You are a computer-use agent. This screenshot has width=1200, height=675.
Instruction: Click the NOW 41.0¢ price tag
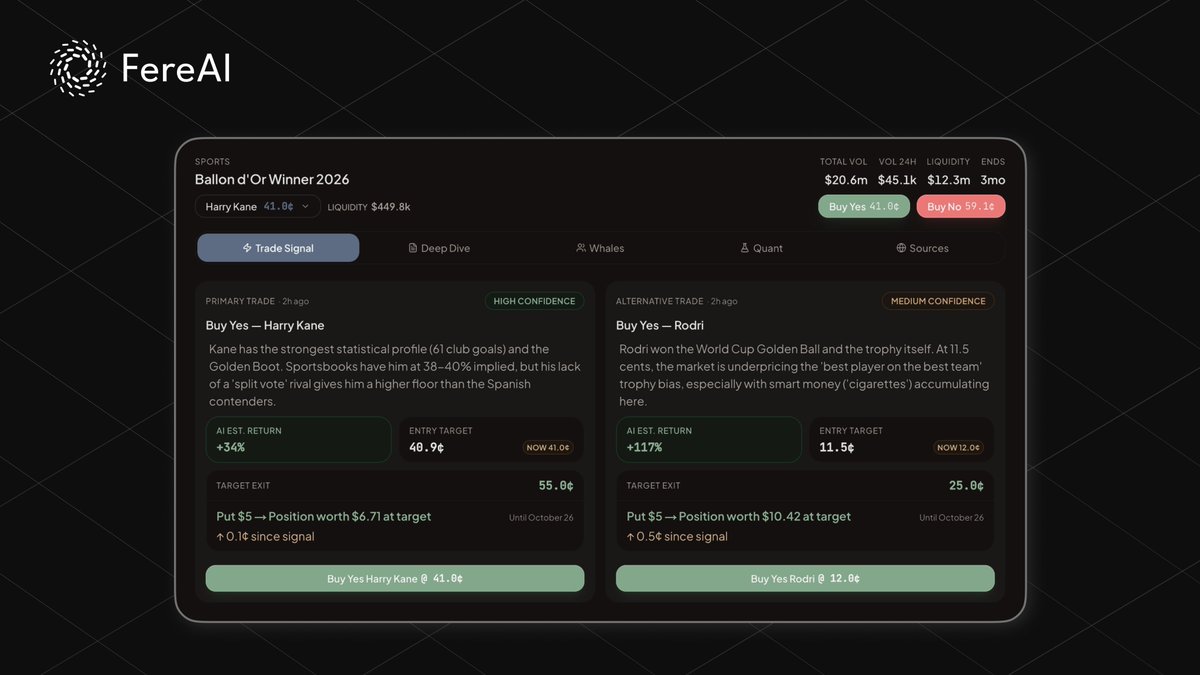548,448
